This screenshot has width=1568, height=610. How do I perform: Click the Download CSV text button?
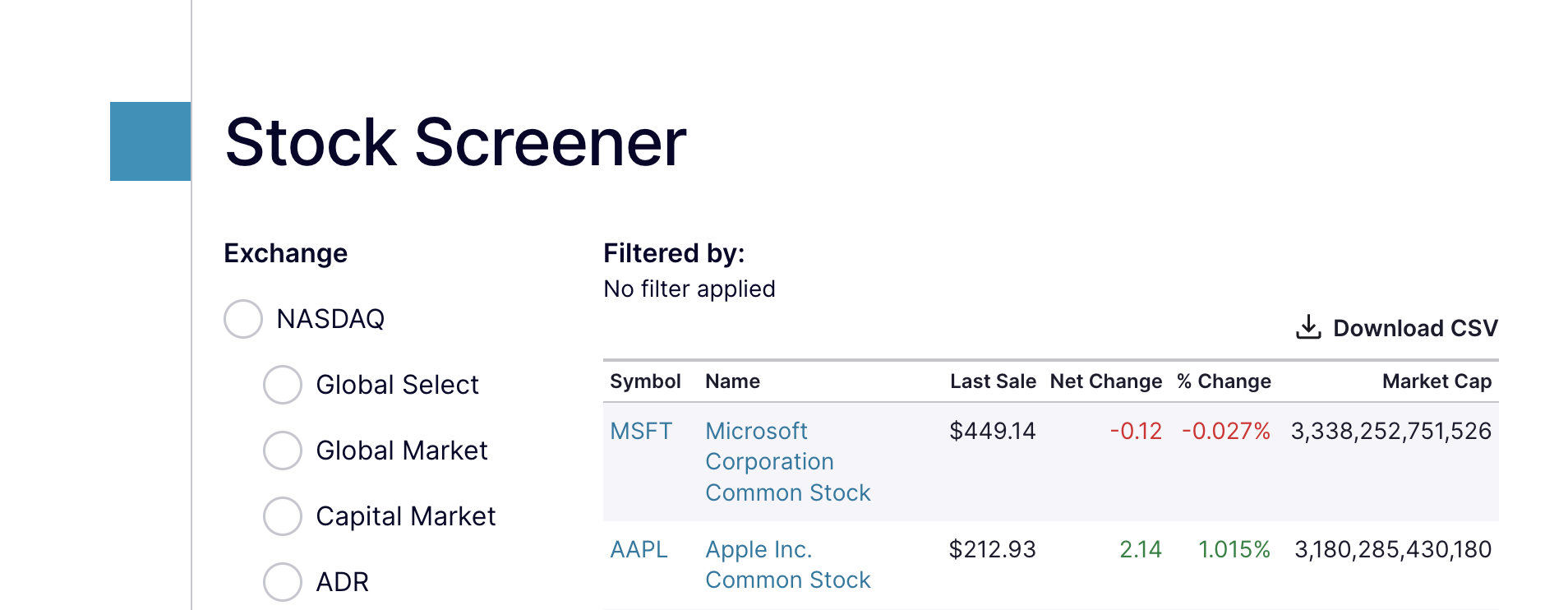point(1415,328)
